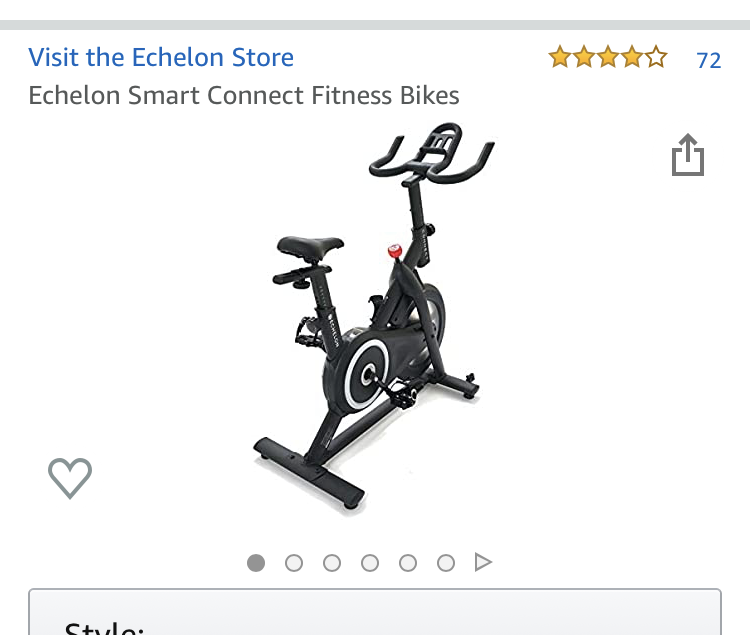750x635 pixels.
Task: Open the 72 reviews count link
Action: (x=708, y=60)
